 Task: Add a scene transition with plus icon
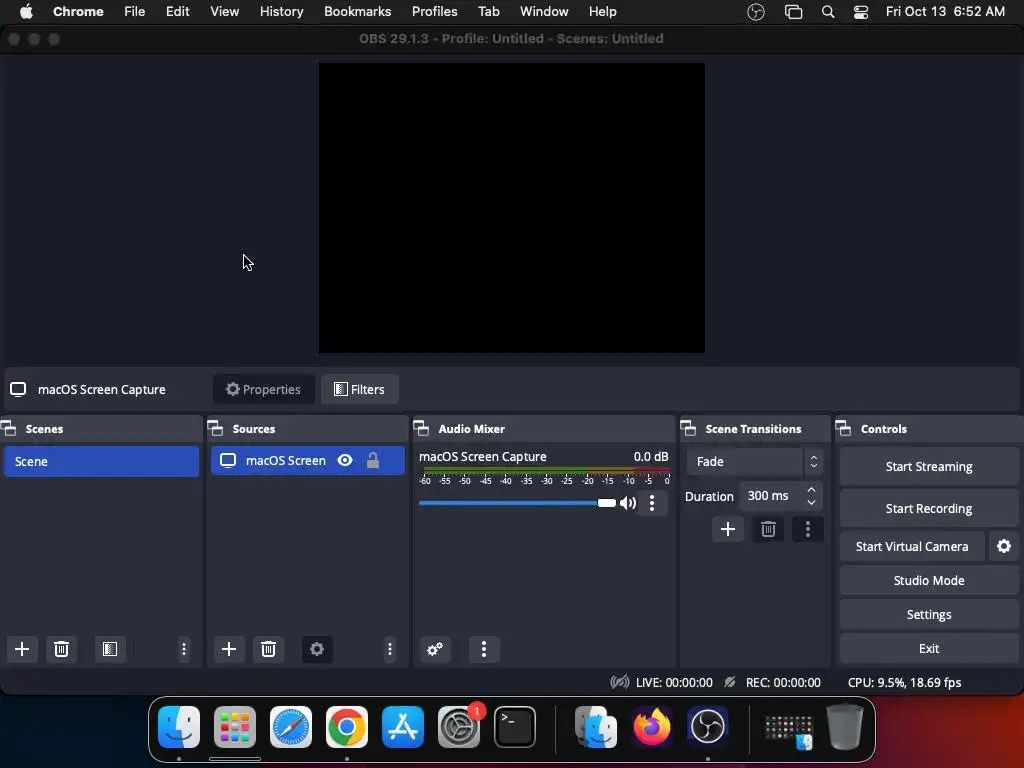(728, 529)
